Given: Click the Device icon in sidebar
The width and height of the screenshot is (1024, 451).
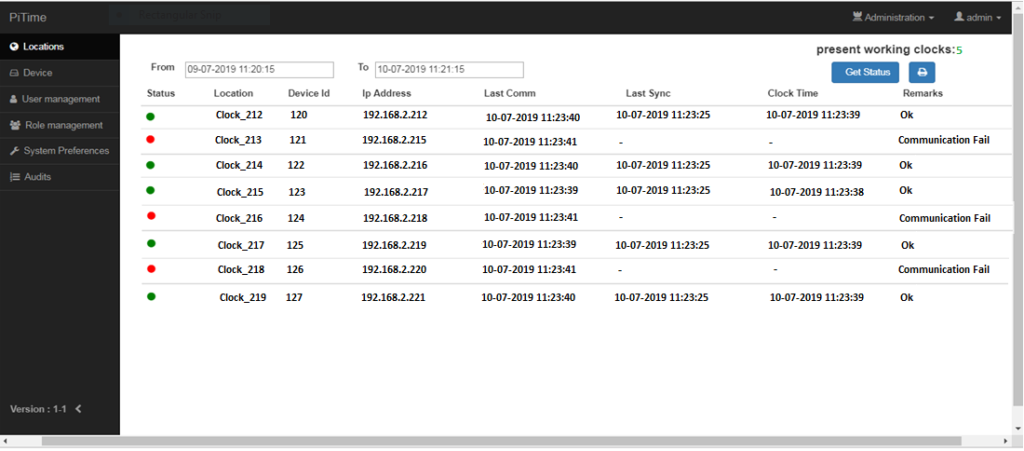Looking at the screenshot, I should [14, 73].
